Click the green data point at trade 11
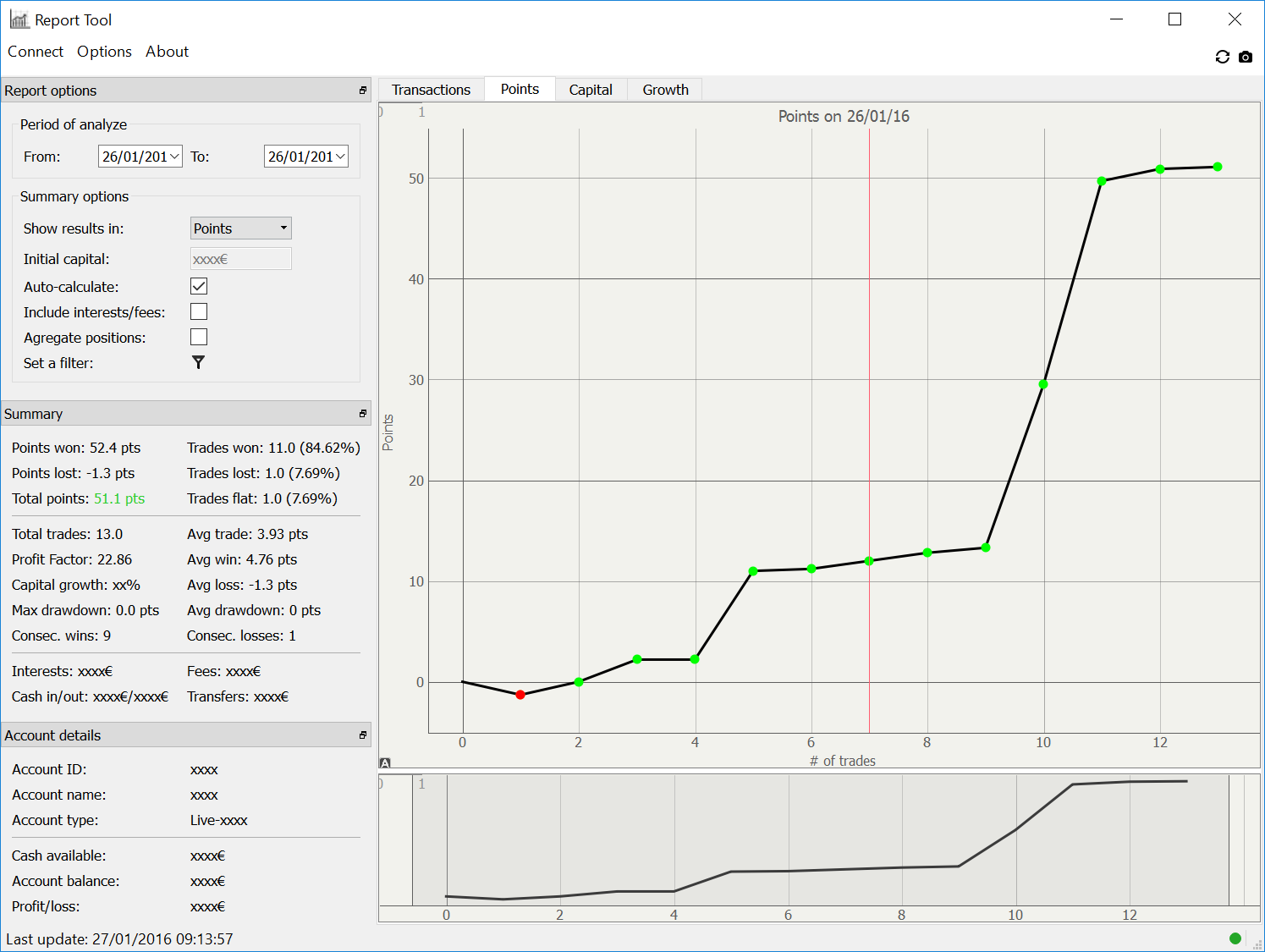Viewport: 1265px width, 952px height. 1102,181
